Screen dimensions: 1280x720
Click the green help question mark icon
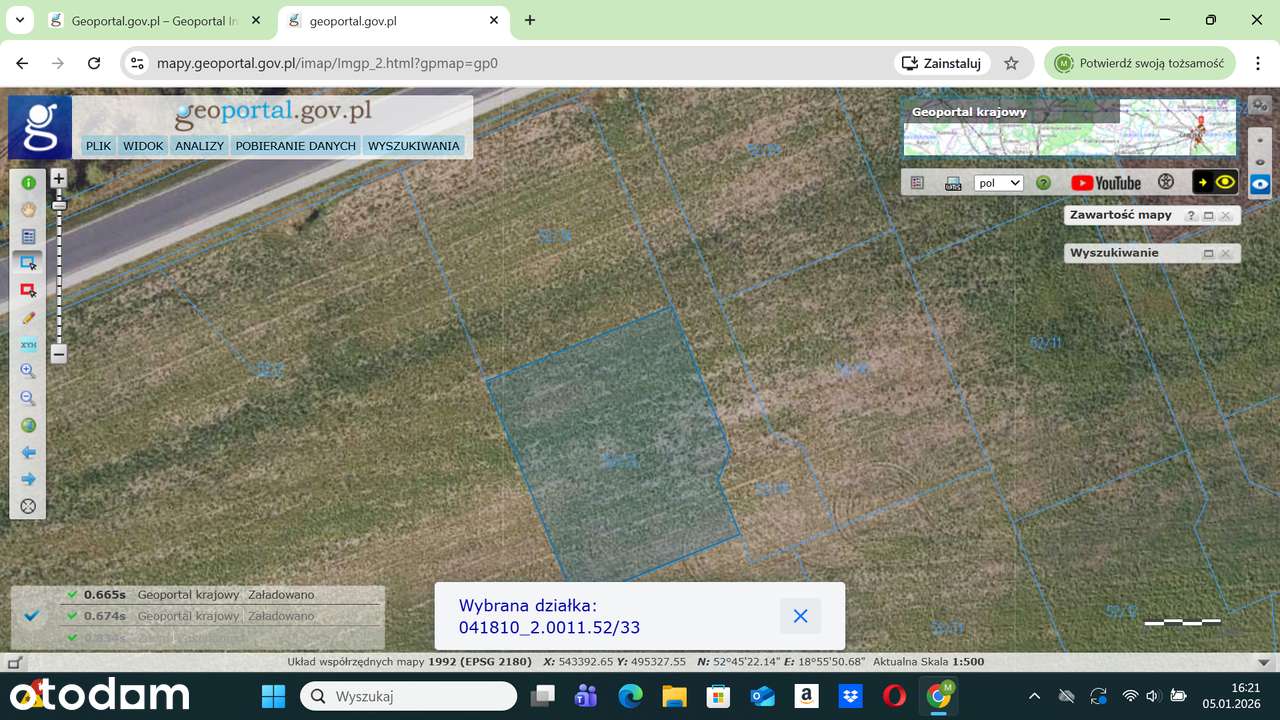pos(1043,183)
